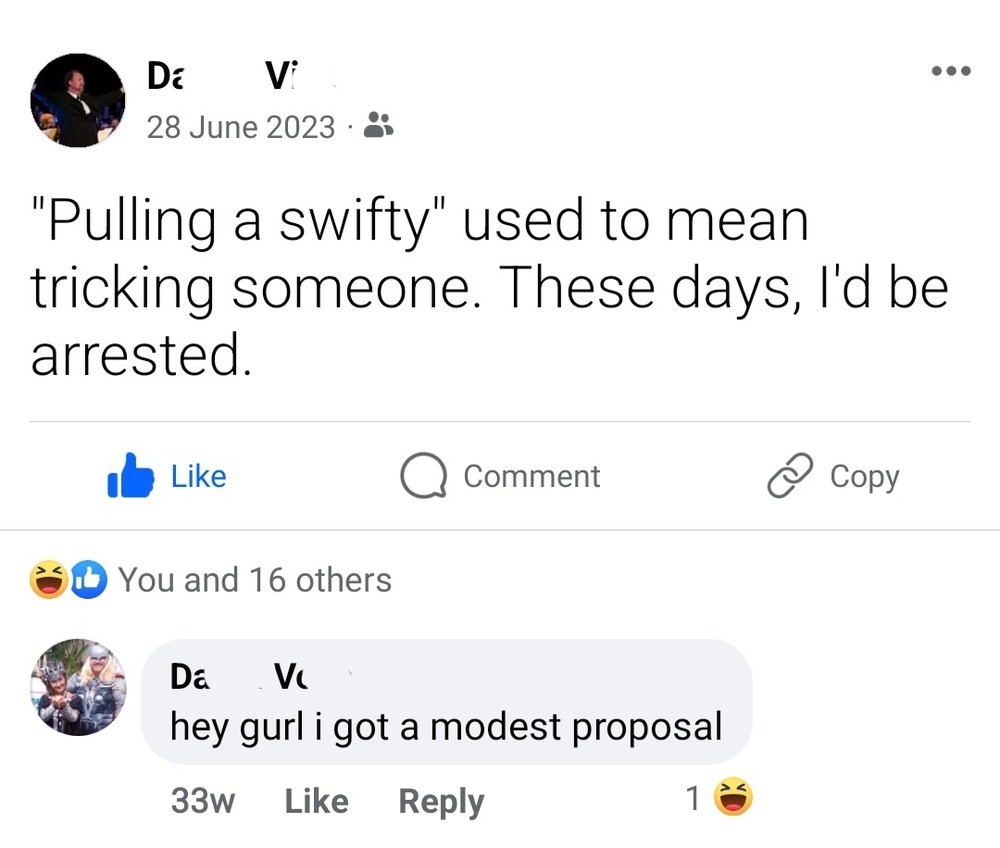Open the post author's profile picture
This screenshot has width=1000, height=848.
point(78,100)
